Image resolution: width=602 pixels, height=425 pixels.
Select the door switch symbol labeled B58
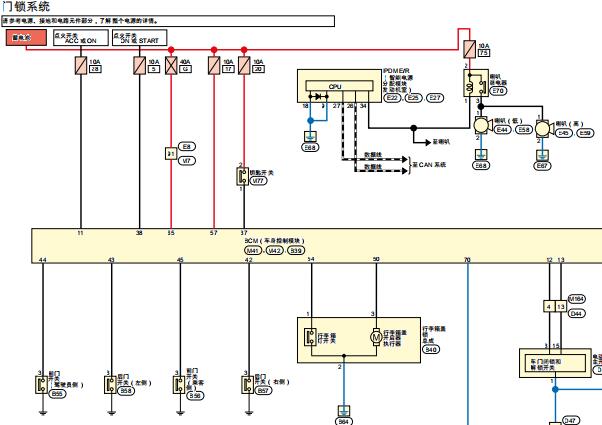coord(111,385)
